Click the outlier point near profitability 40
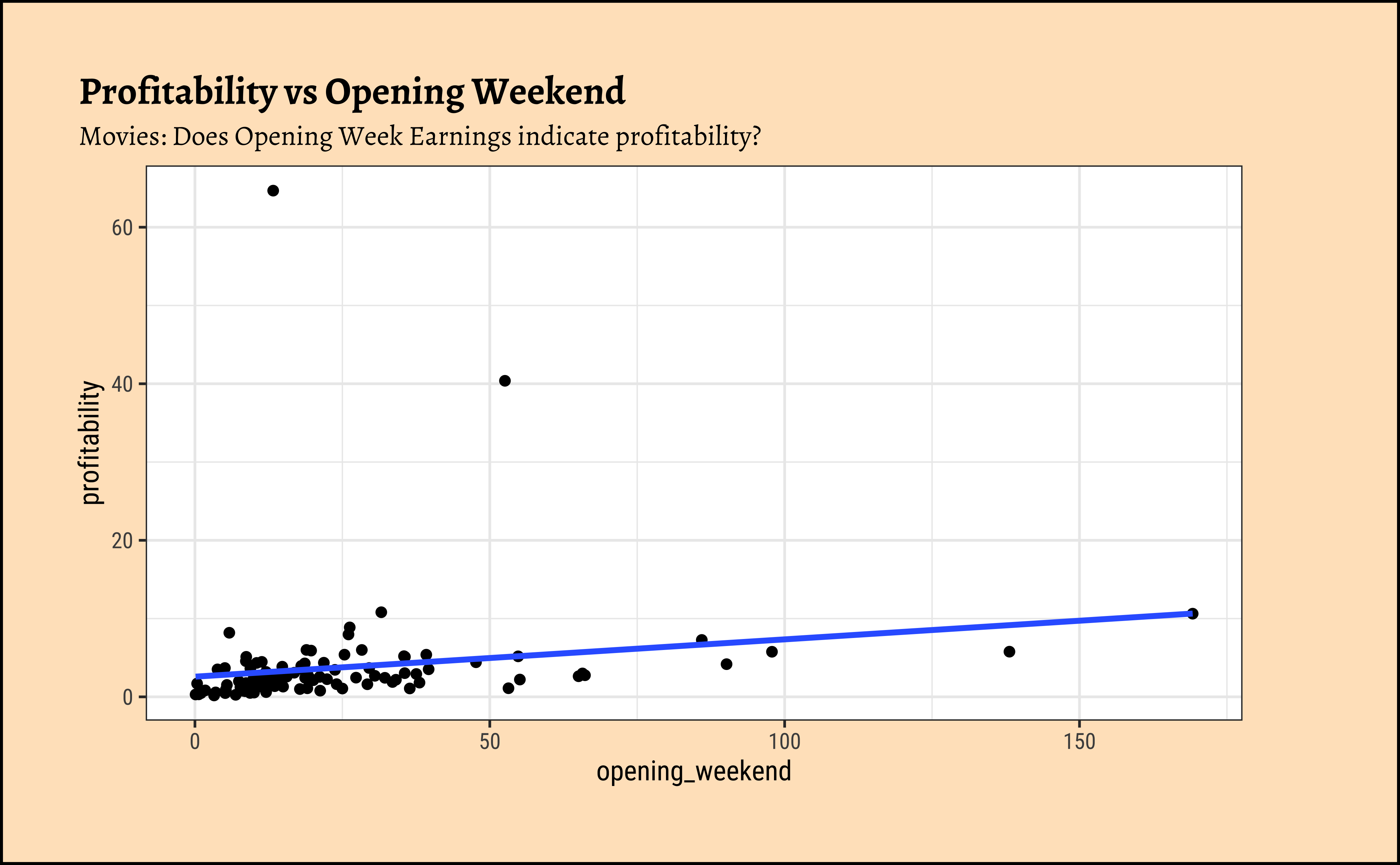 tap(505, 381)
